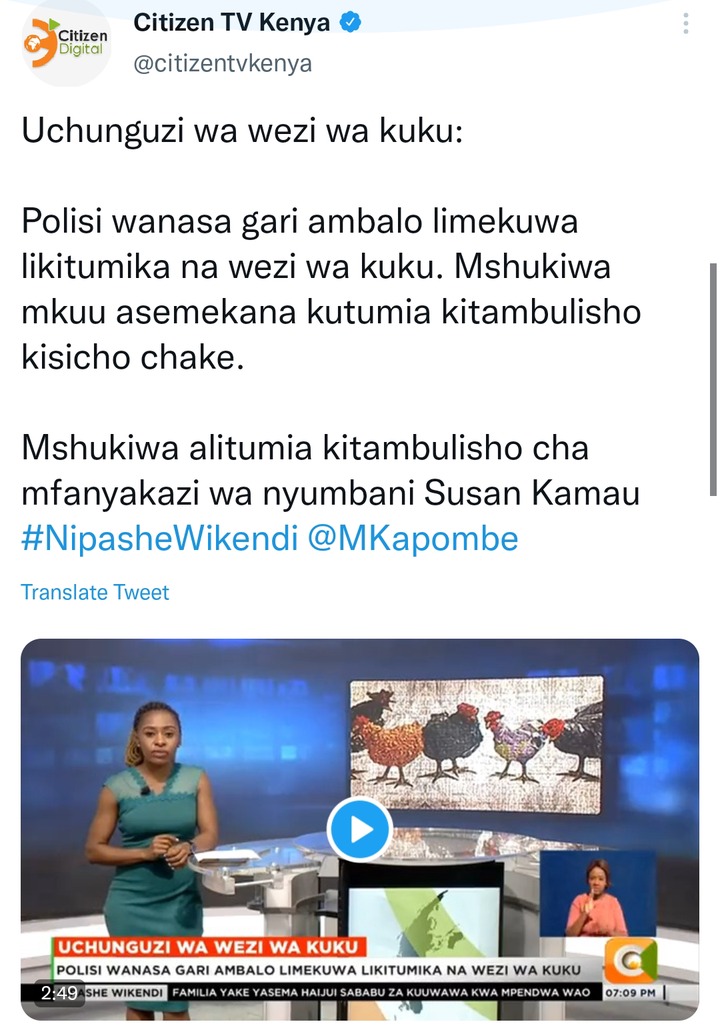This screenshot has height=1030, width=720.
Task: Click the Translate Tweet link
Action: click(95, 593)
